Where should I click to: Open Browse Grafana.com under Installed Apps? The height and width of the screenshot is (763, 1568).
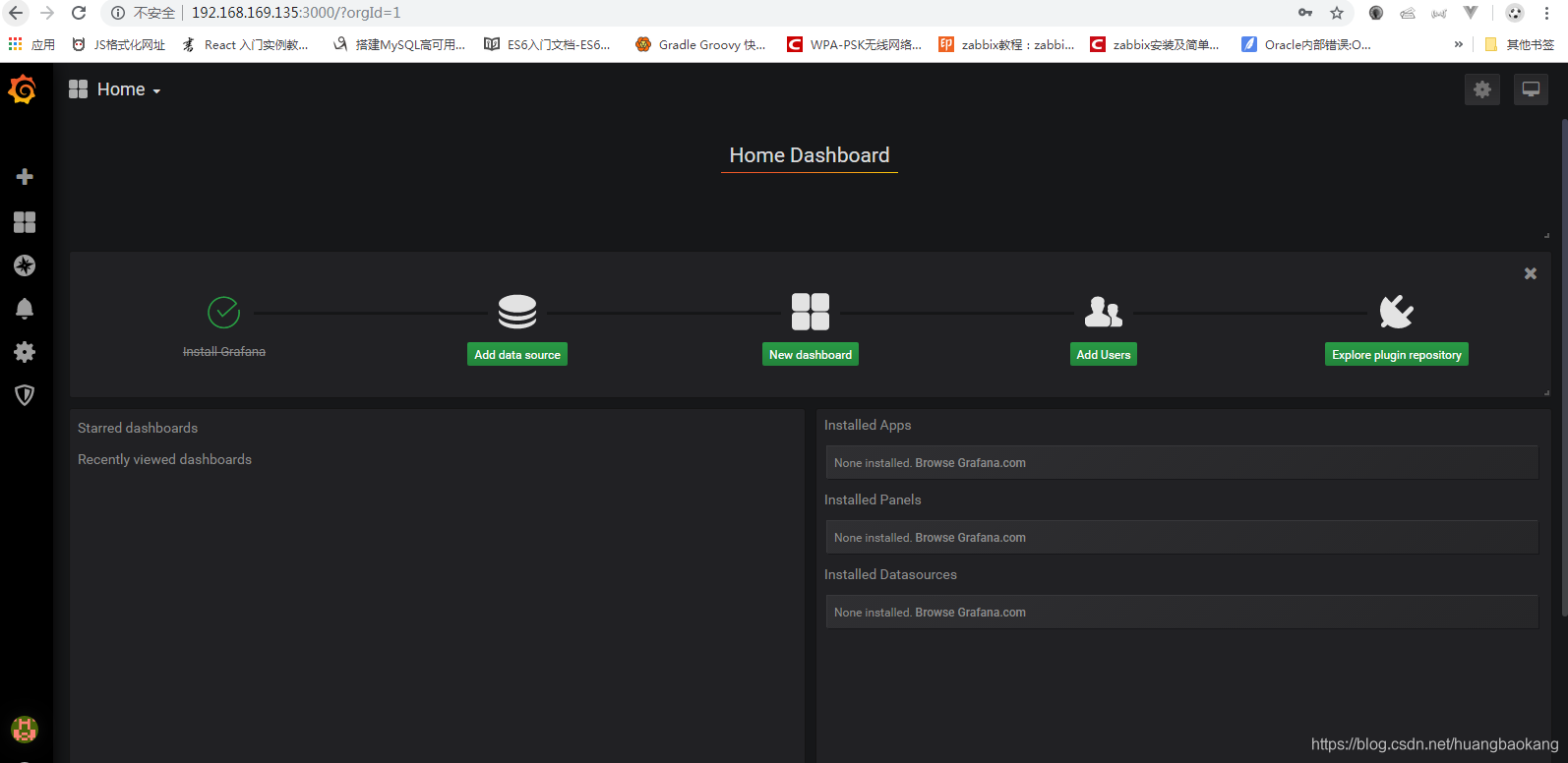pos(971,463)
